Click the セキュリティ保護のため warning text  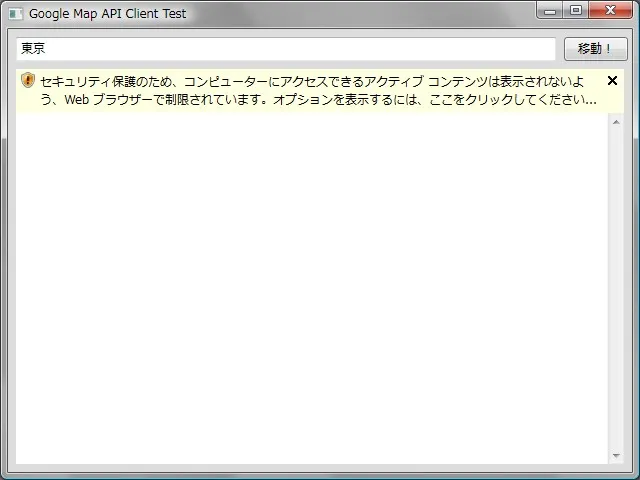pos(110,81)
